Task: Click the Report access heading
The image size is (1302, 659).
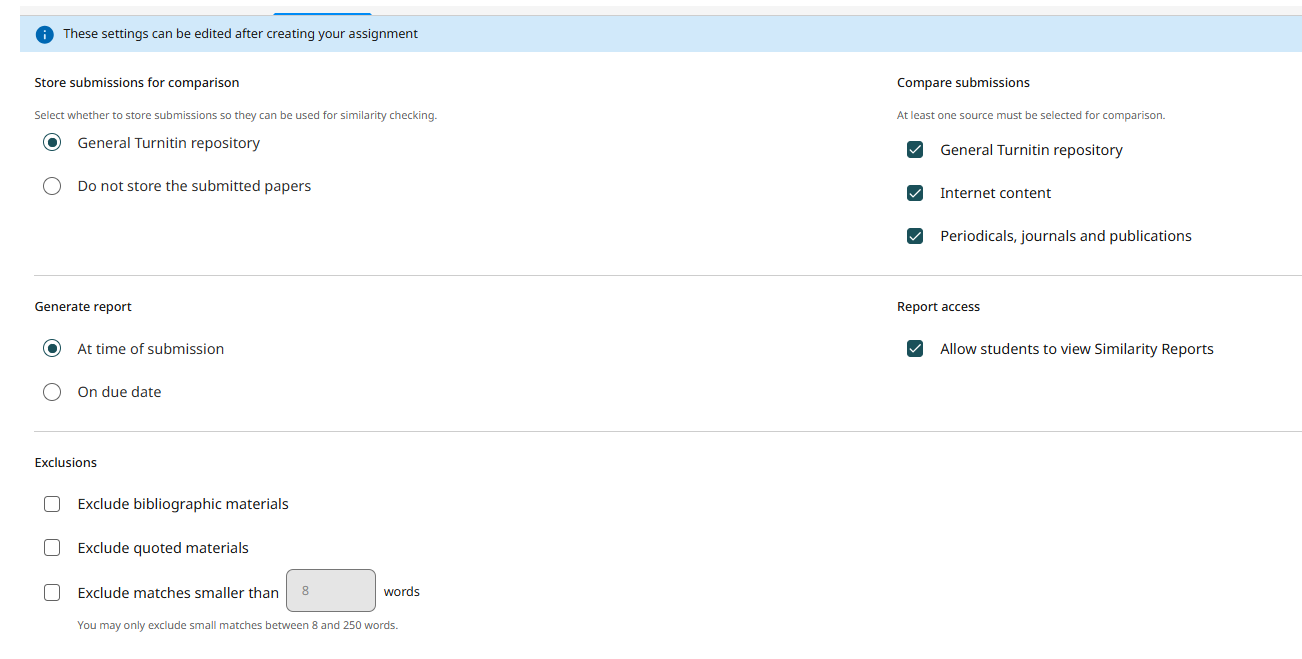Action: click(x=938, y=307)
